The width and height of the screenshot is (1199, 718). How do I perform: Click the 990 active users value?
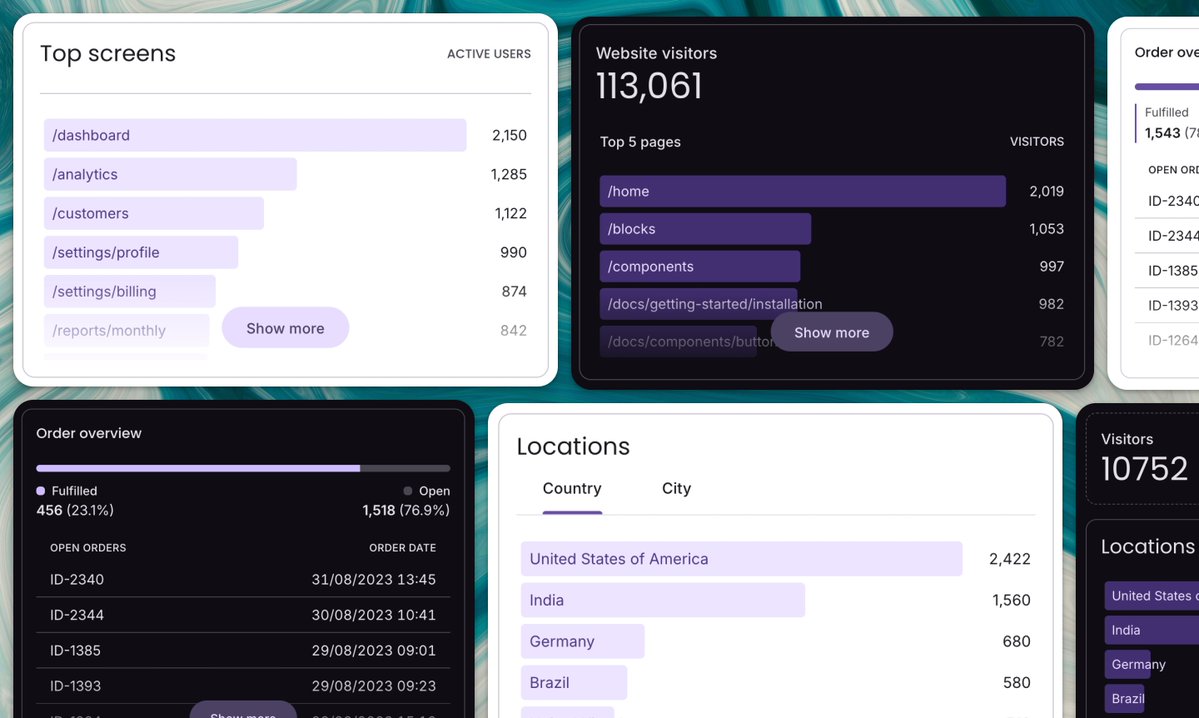[x=513, y=252]
